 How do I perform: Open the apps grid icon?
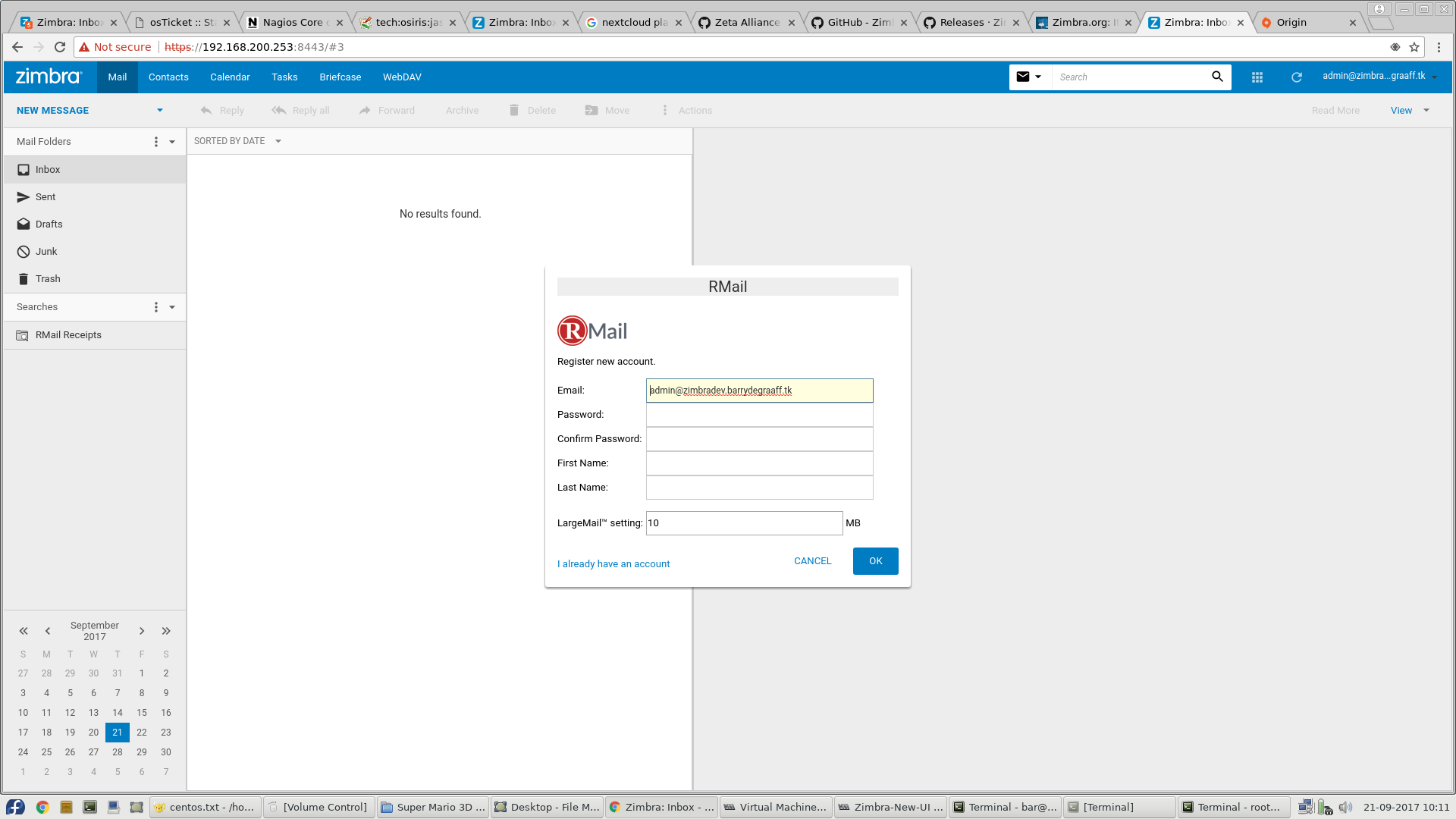point(1257,77)
